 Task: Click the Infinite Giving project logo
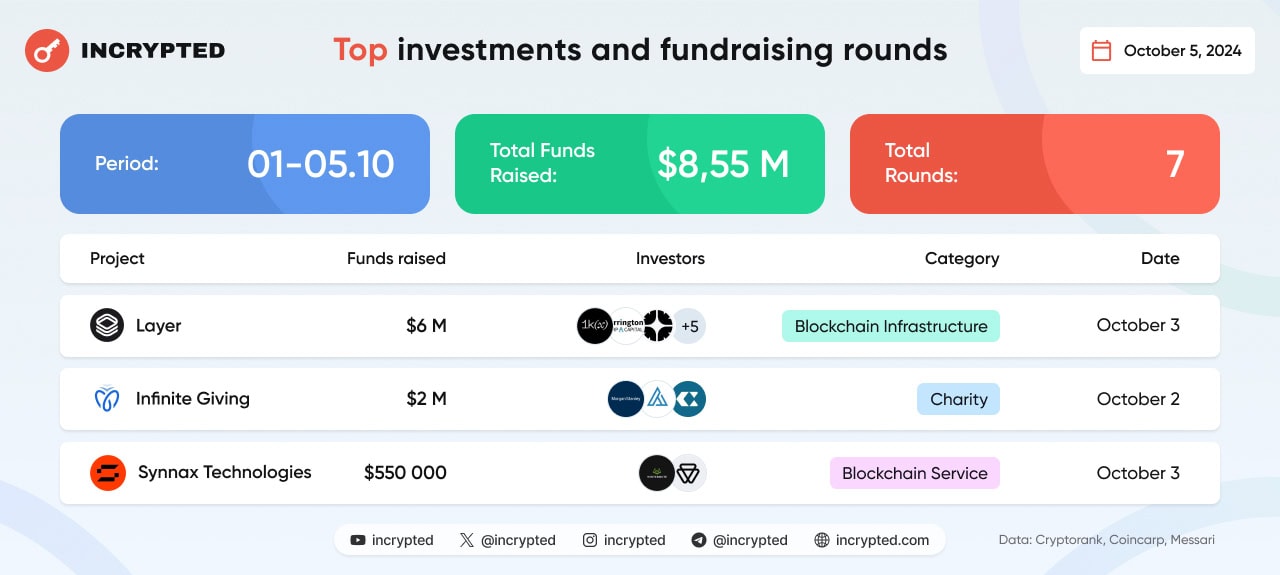click(107, 399)
